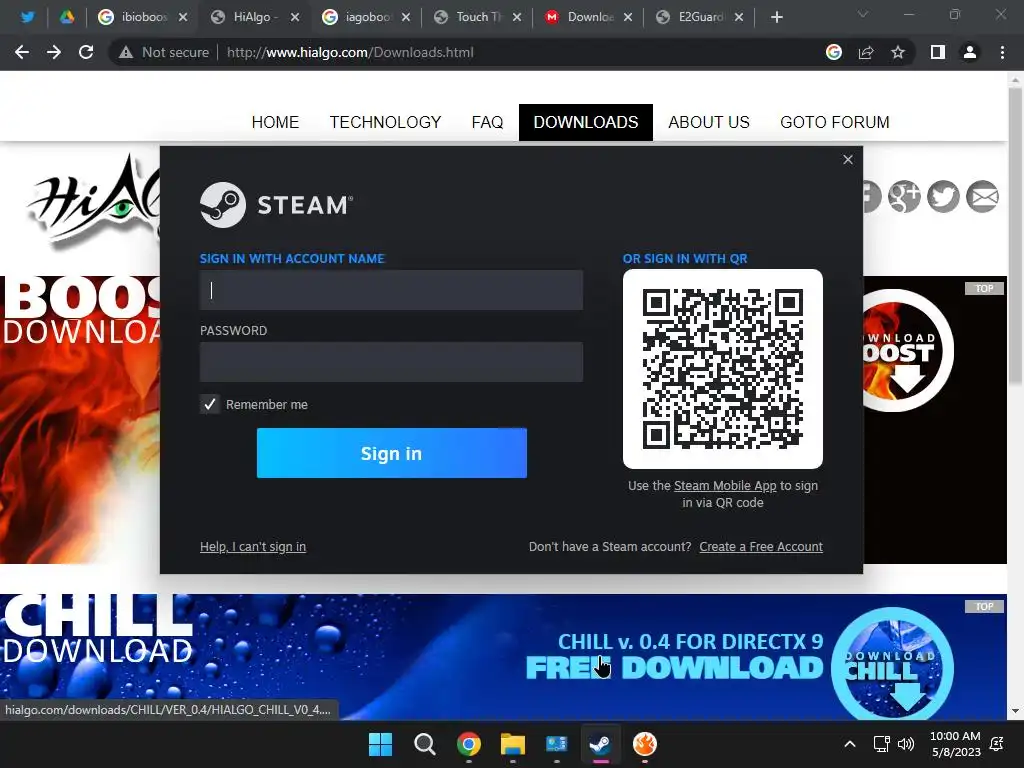This screenshot has width=1024, height=768.
Task: Open the ABOUT US menu item
Action: [709, 122]
